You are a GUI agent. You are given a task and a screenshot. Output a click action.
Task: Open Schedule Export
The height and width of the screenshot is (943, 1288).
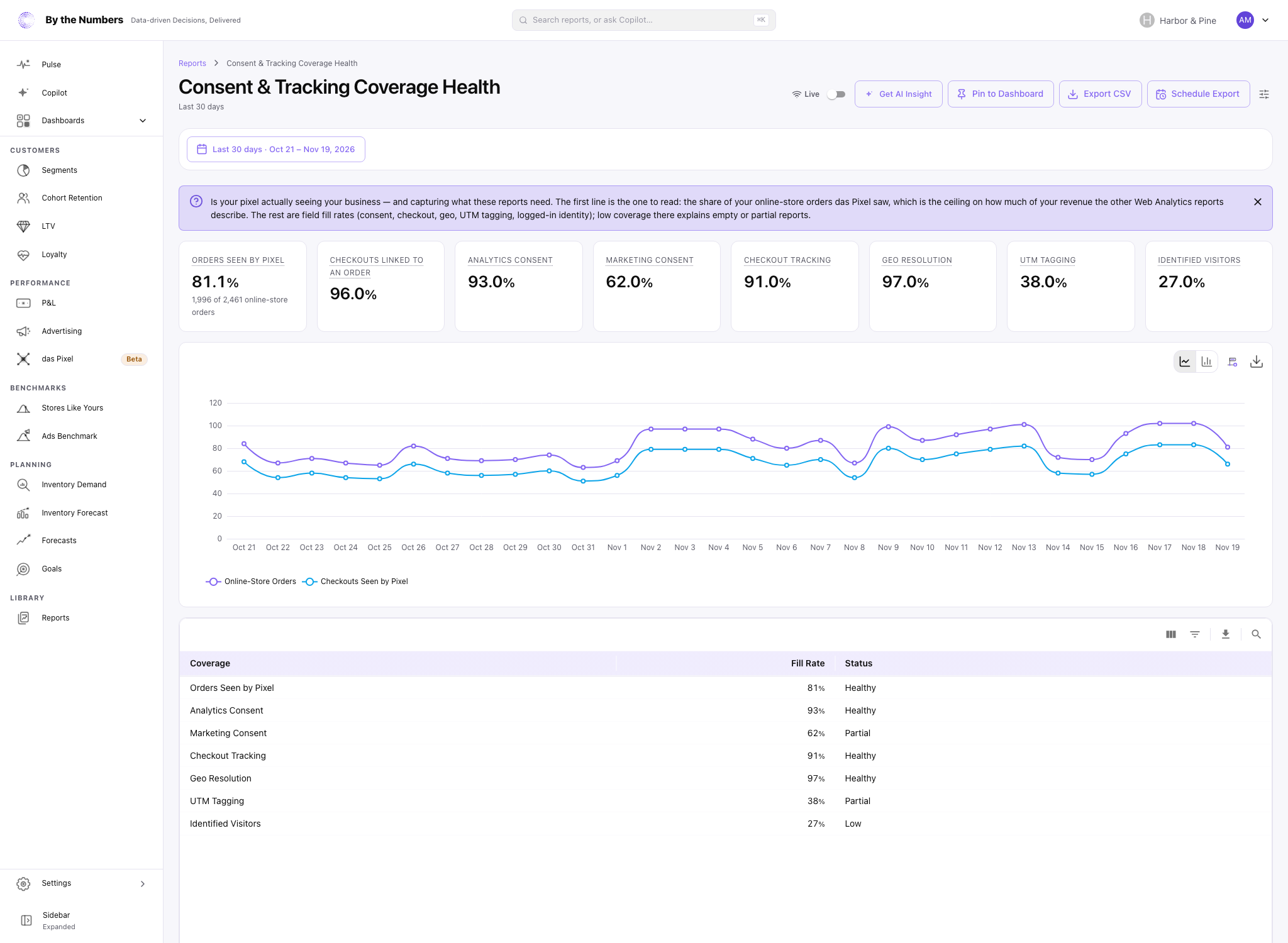coord(1198,94)
